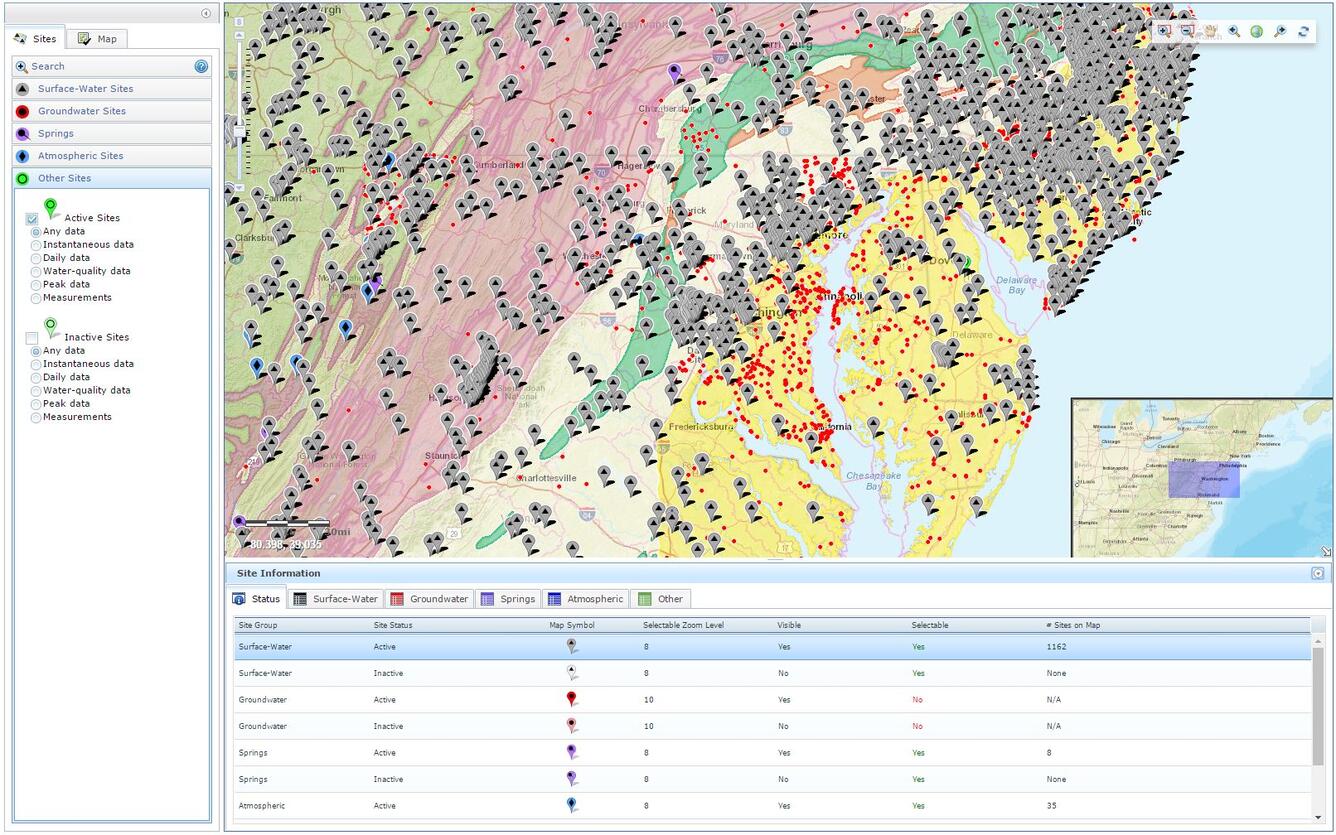Uncheck the Active Sites checkbox
The height and width of the screenshot is (835, 1336).
tap(31, 217)
